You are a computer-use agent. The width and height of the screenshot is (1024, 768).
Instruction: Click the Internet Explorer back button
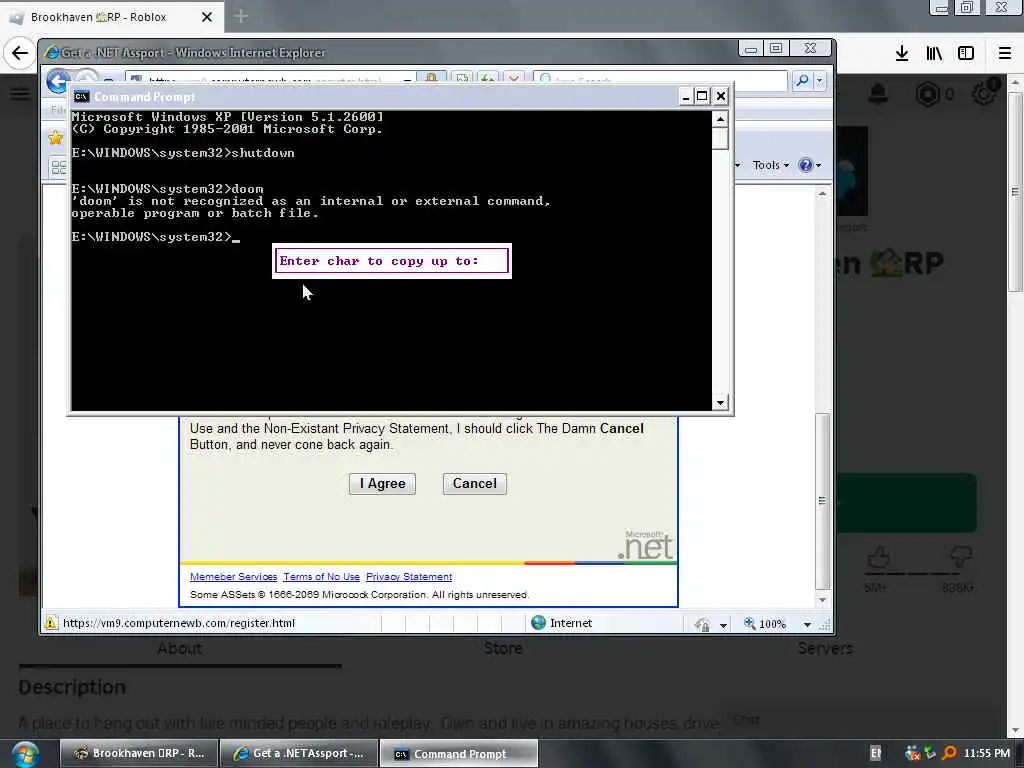(x=58, y=81)
